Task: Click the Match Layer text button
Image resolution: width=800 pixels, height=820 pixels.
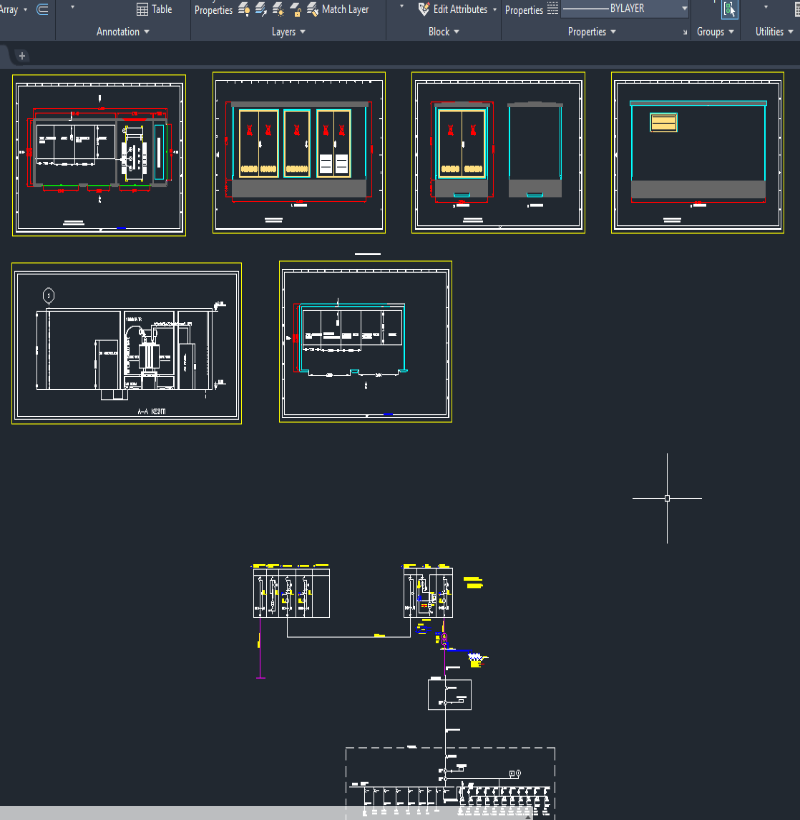Action: coord(345,10)
